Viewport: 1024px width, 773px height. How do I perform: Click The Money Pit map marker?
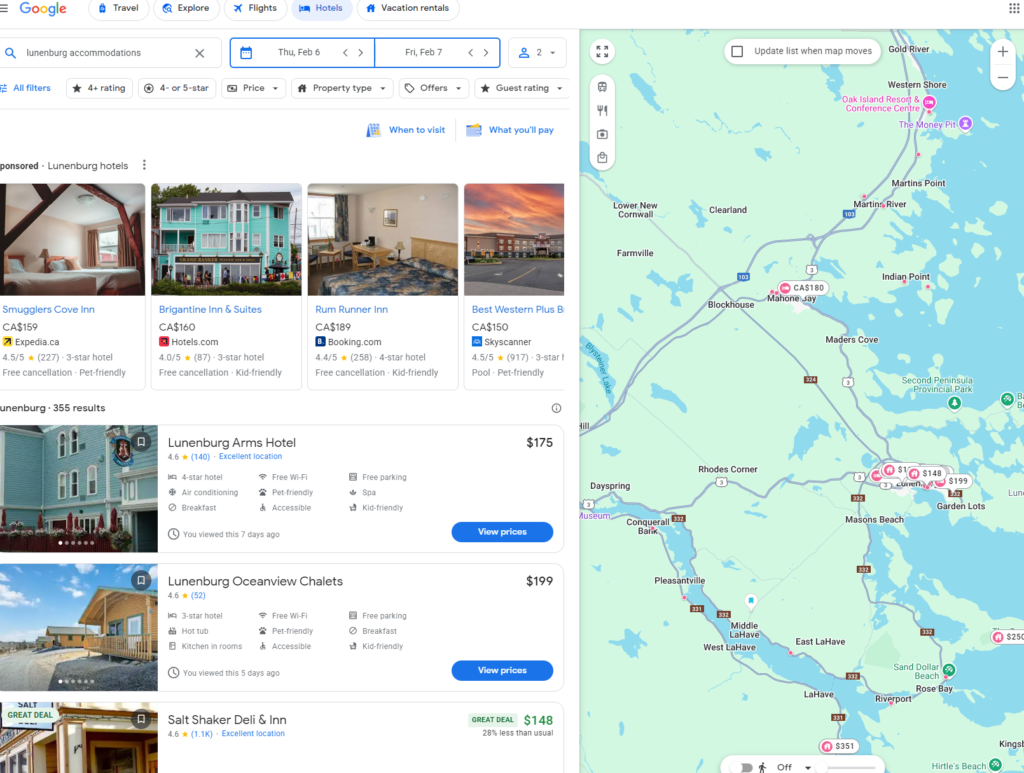[x=965, y=123]
